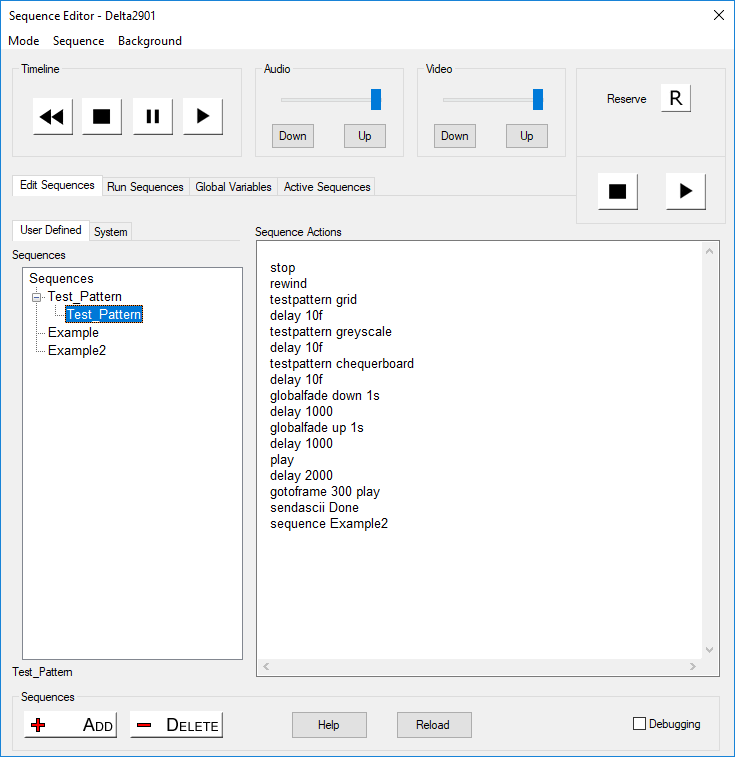Viewport: 735px width, 757px height.
Task: Click the Audio volume slider handle
Action: coord(376,99)
